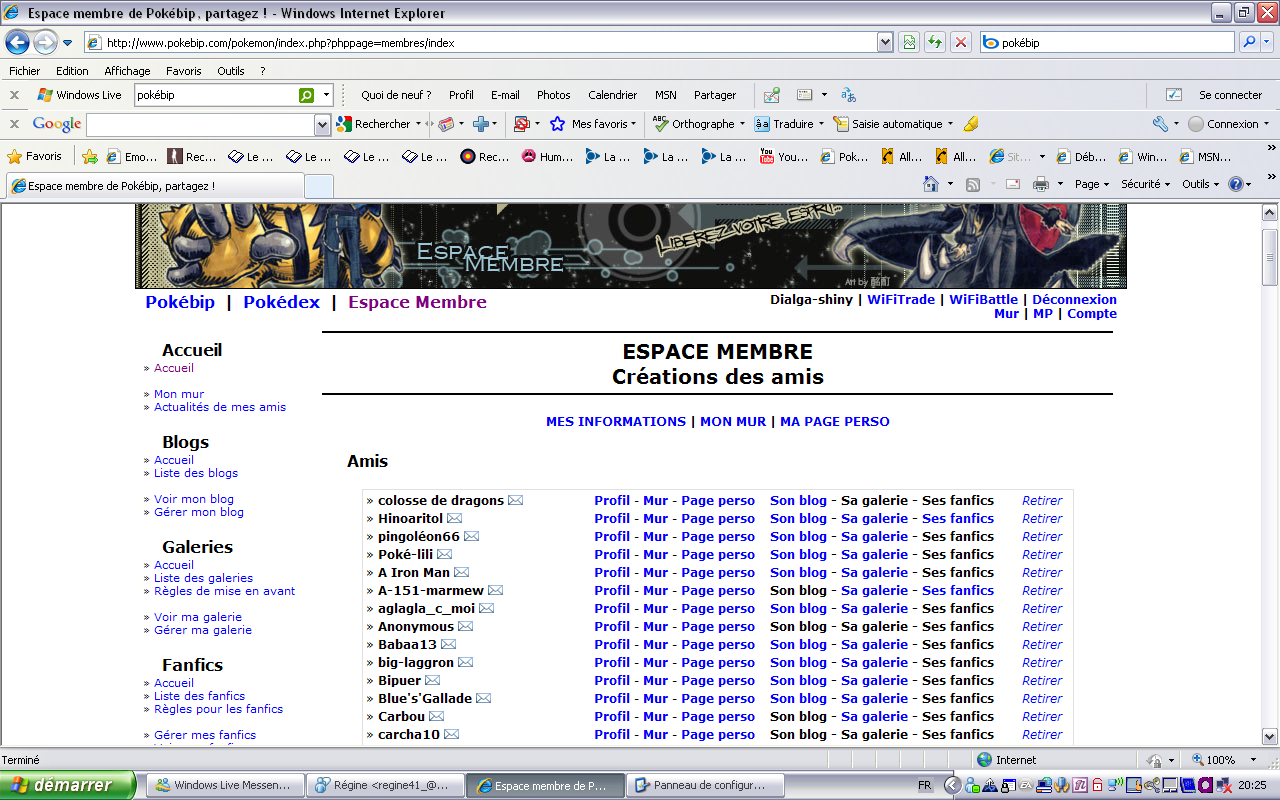Click the Windows Live toolbar search field
This screenshot has height=800, width=1280.
pyautogui.click(x=215, y=95)
